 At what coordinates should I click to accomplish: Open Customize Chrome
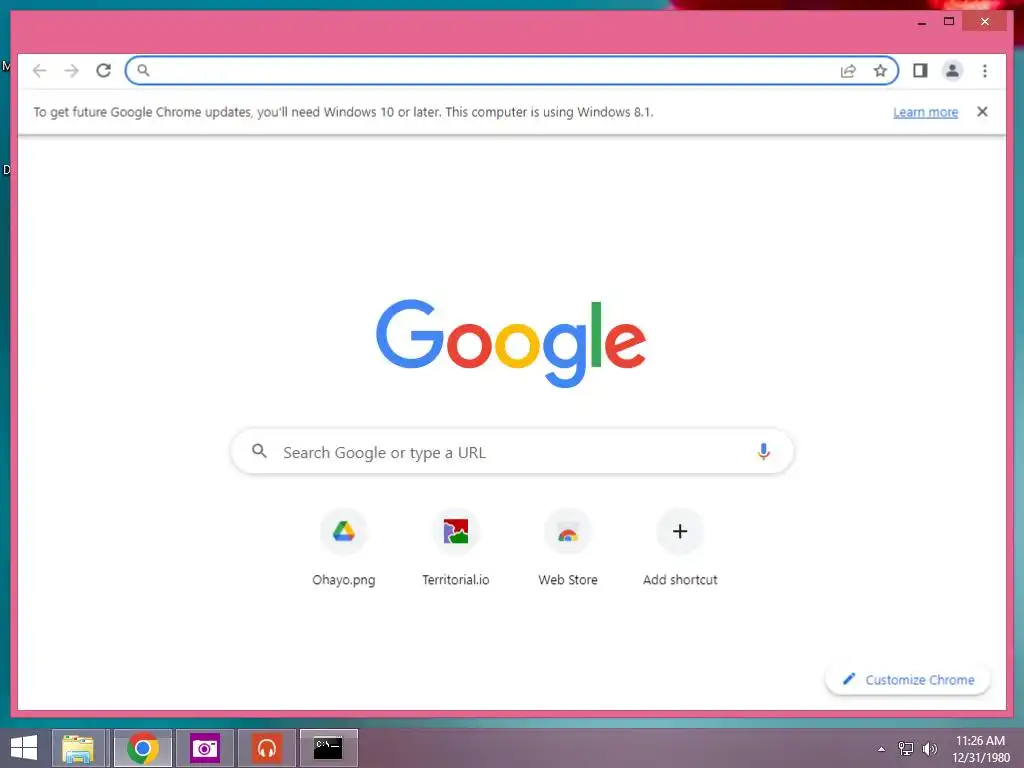[908, 680]
